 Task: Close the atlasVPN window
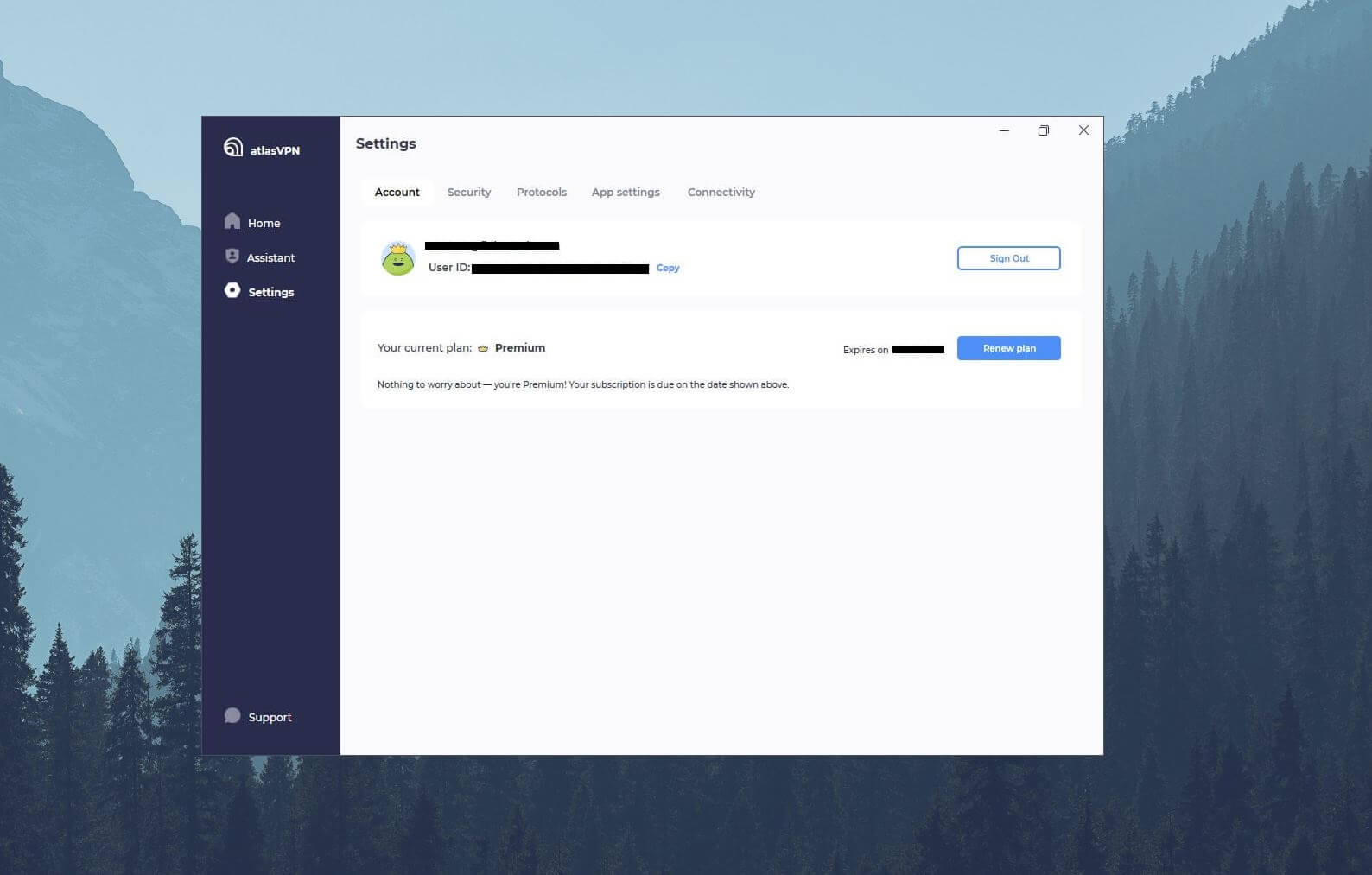(x=1083, y=130)
